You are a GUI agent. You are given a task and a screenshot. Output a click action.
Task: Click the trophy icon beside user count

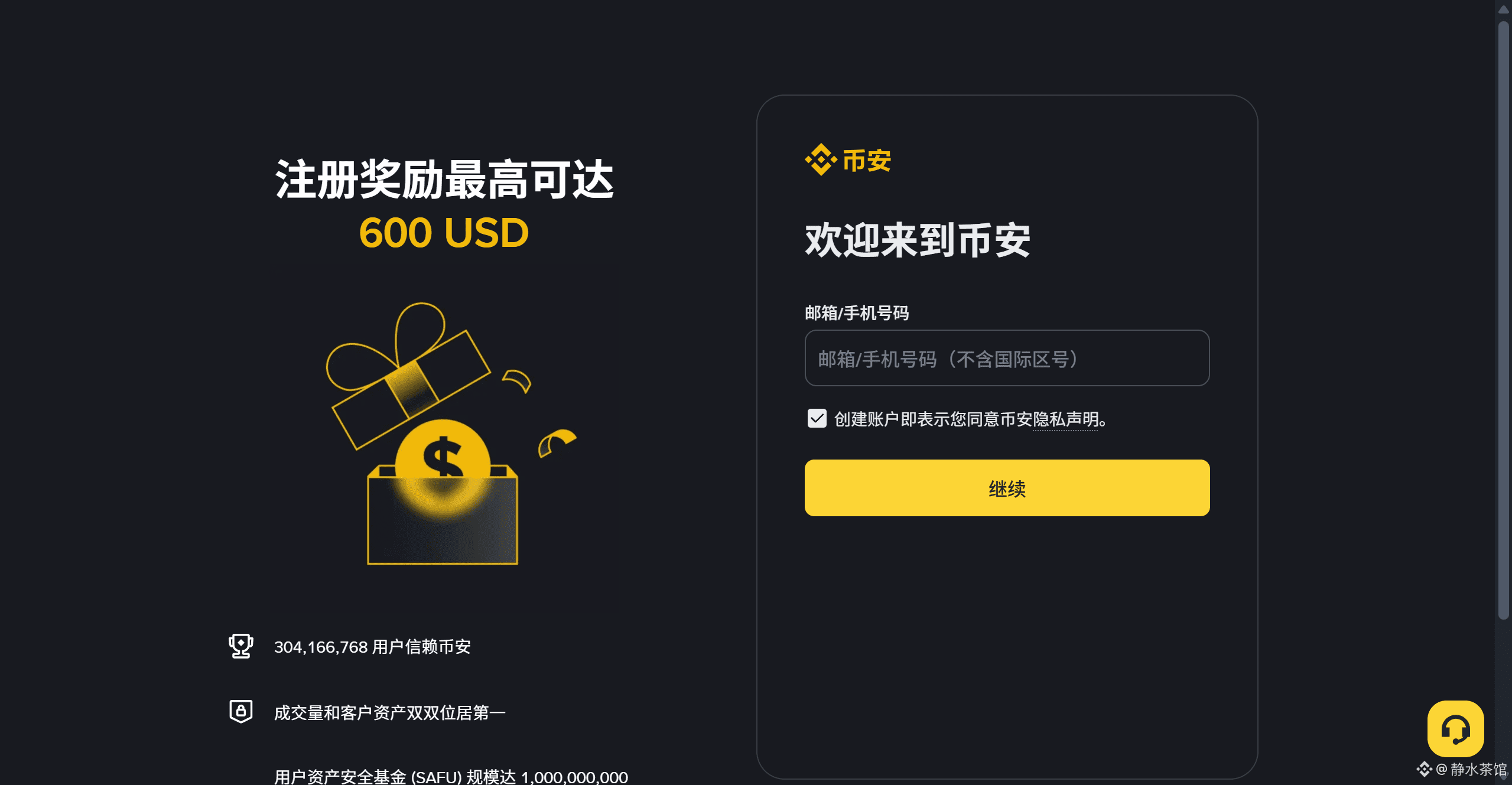(241, 646)
